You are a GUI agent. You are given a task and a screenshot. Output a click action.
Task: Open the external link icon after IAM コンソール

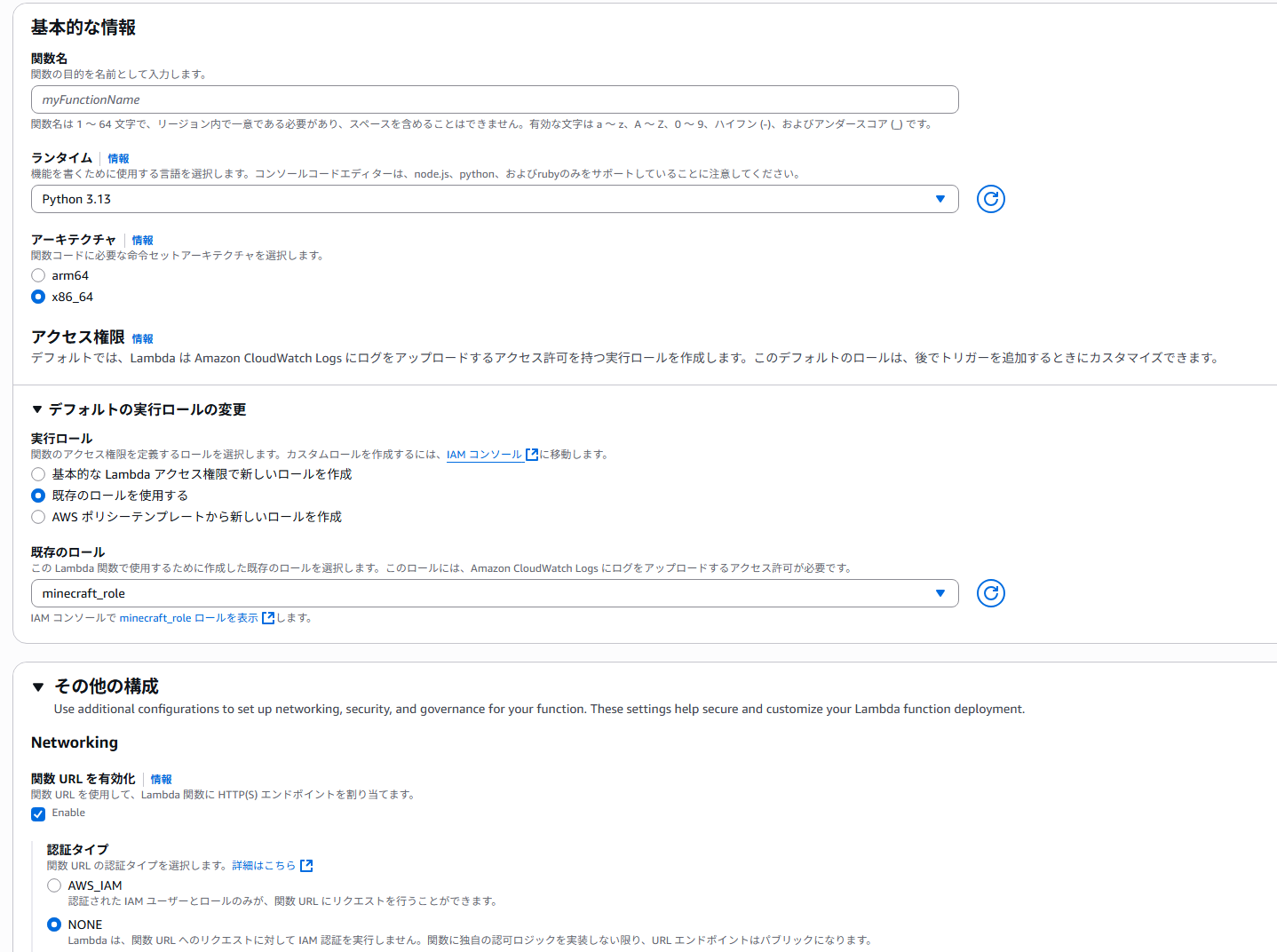(x=532, y=455)
